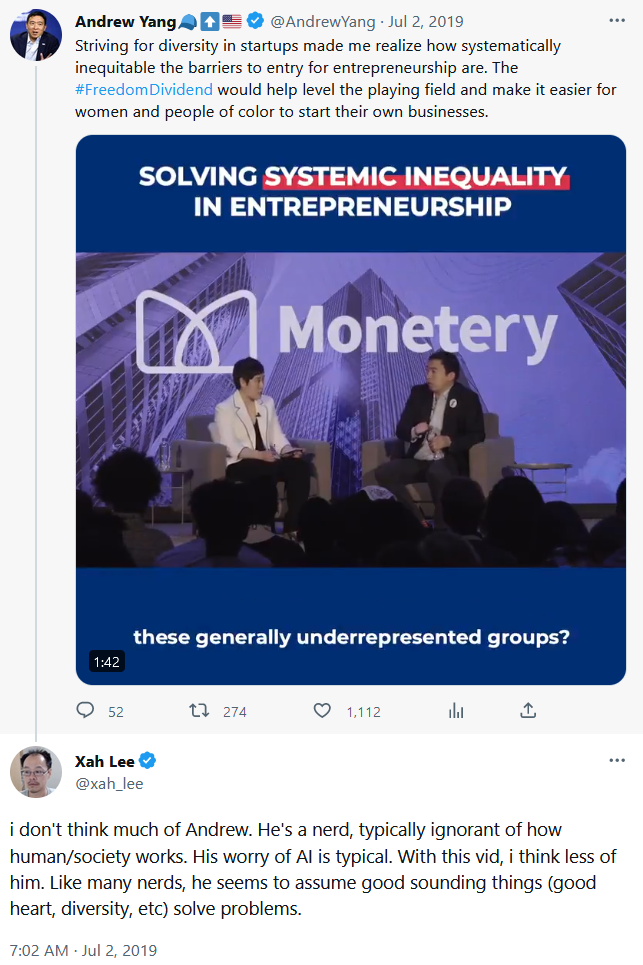Click Andrew Yang's verified badge

point(254,22)
